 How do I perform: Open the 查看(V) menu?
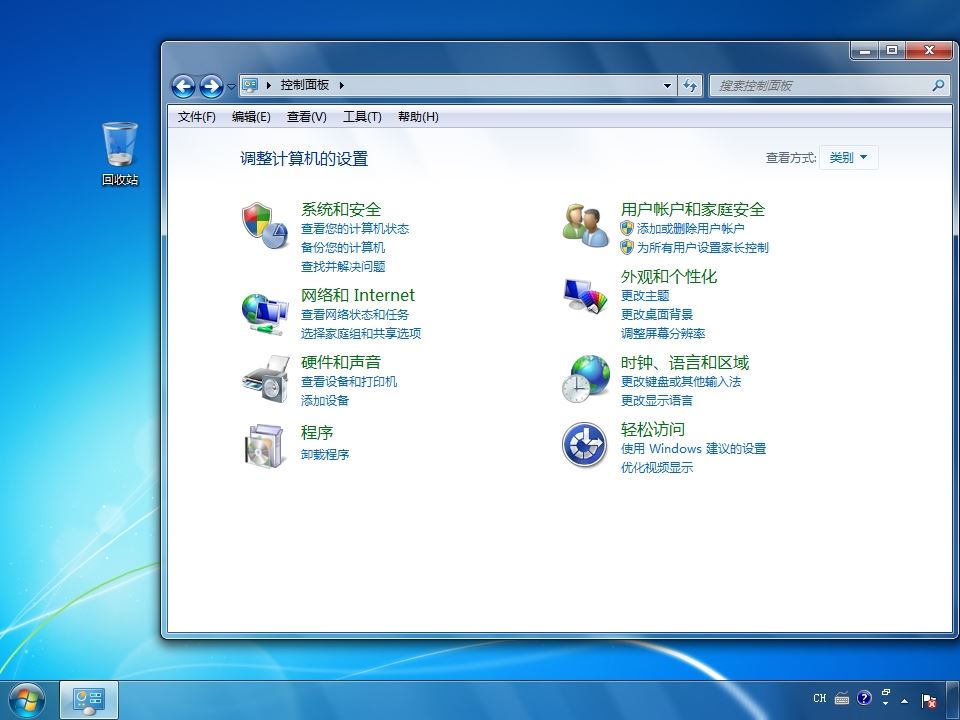click(x=306, y=116)
